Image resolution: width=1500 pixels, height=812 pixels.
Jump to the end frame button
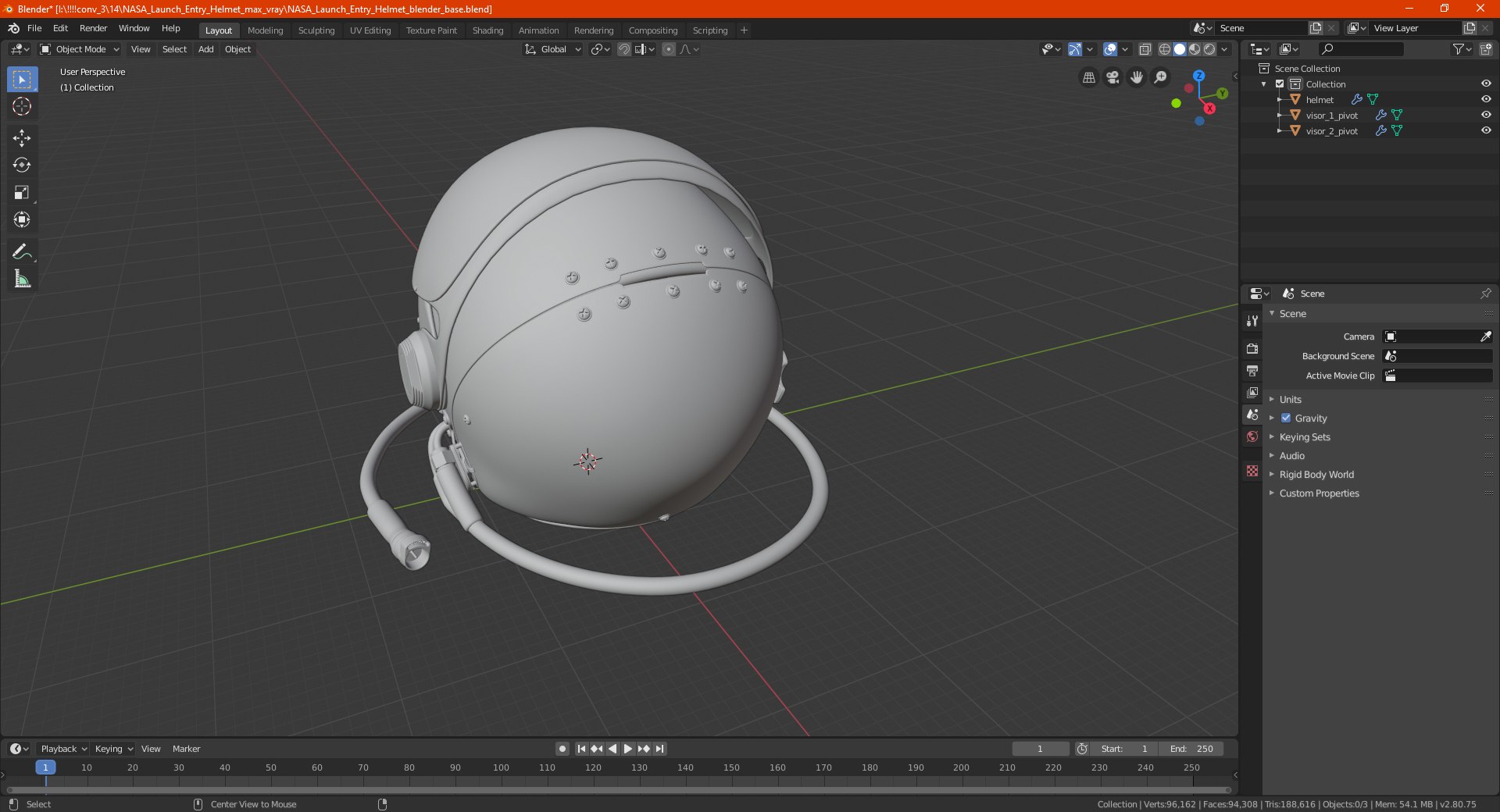pos(660,749)
